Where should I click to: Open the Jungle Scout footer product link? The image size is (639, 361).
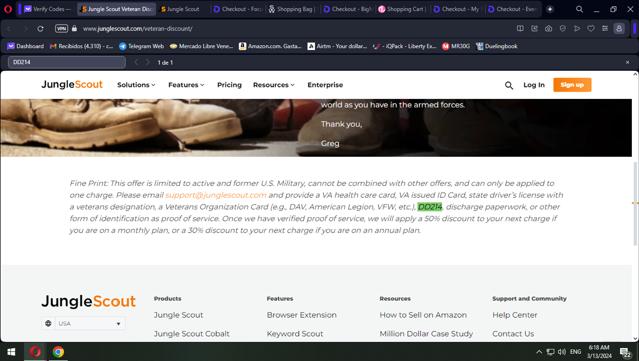[178, 315]
